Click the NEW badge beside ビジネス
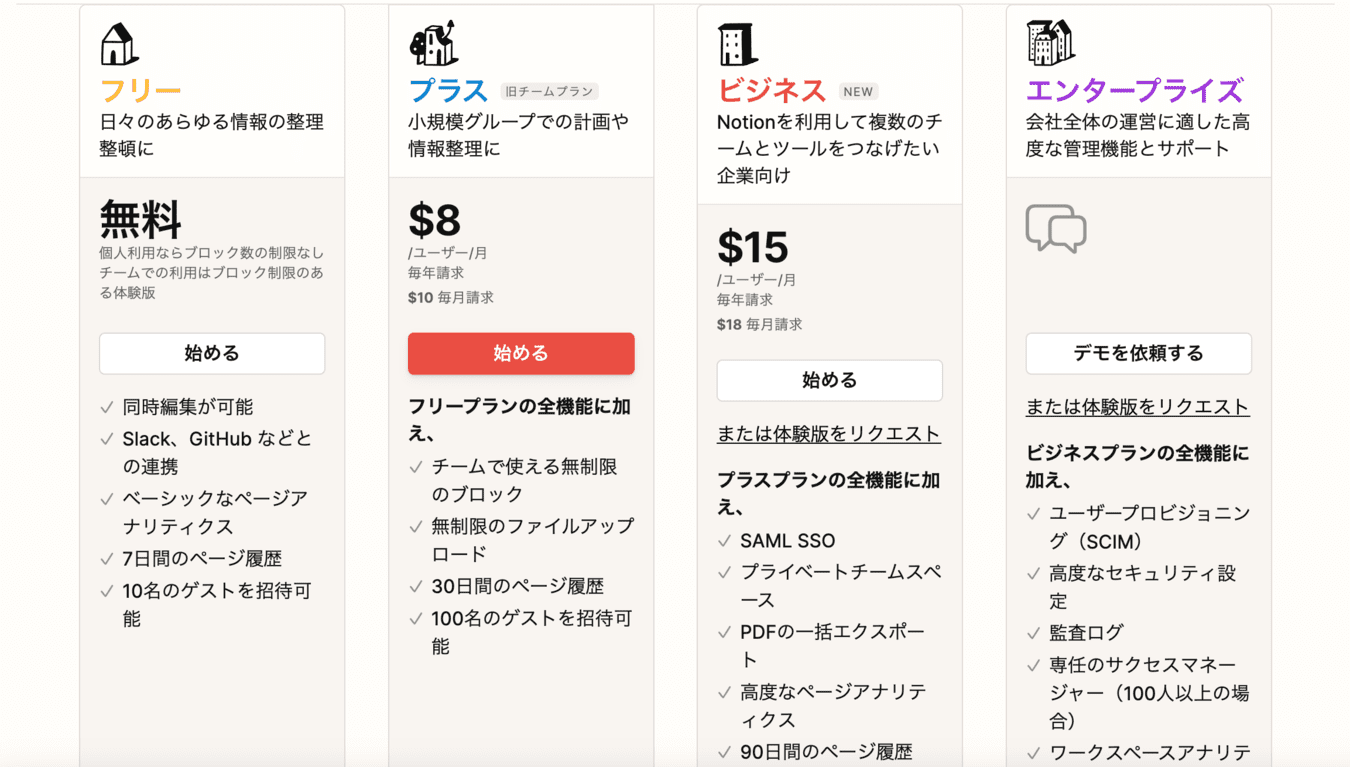 (x=858, y=92)
